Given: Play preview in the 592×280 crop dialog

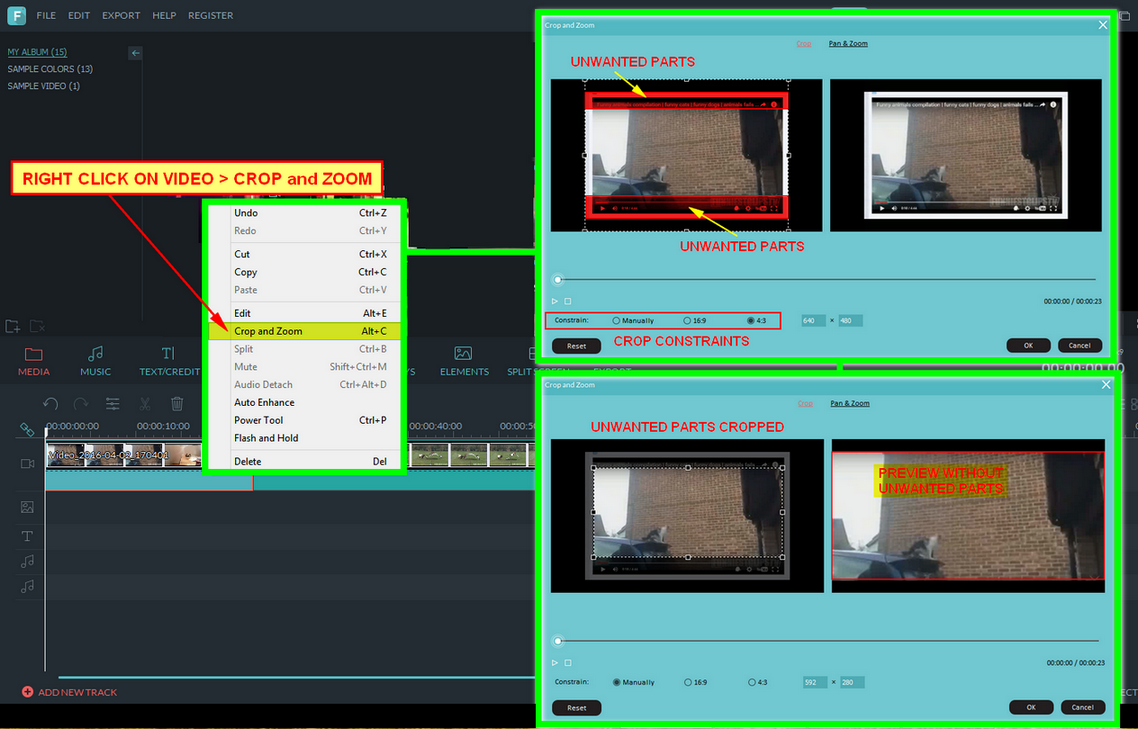Looking at the screenshot, I should pos(555,662).
